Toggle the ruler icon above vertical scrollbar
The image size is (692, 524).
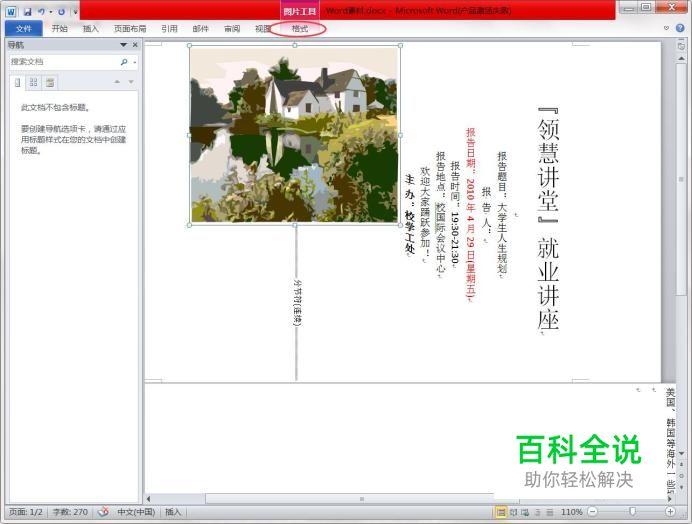(x=681, y=45)
